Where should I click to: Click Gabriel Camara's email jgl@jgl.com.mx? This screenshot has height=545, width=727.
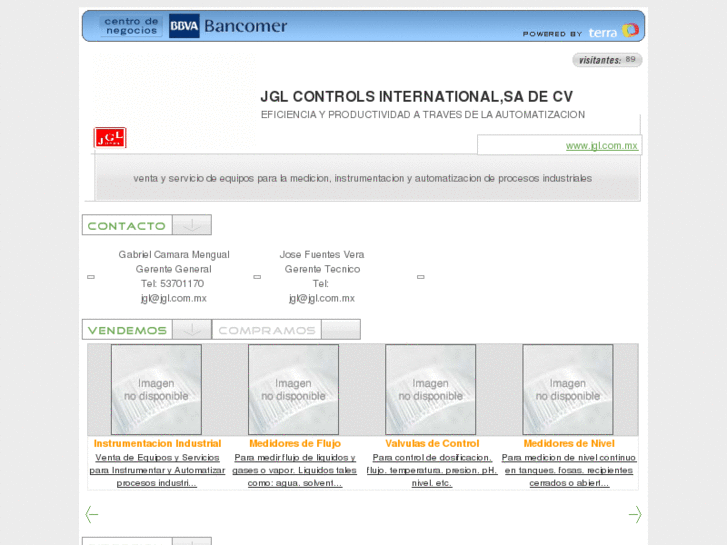(174, 298)
